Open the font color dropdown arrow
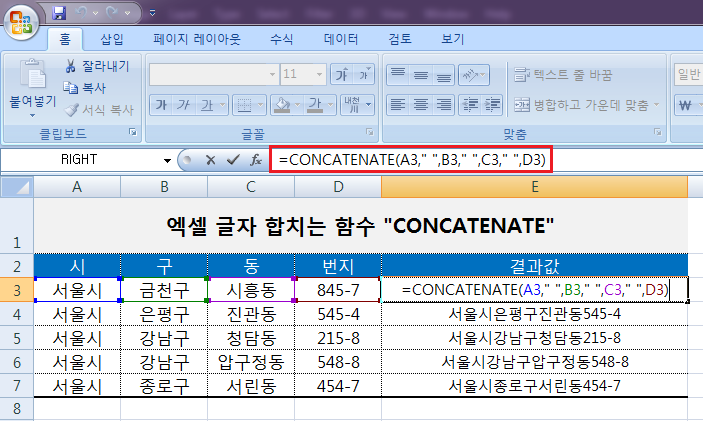Viewport: 703px width, 421px height. click(x=330, y=105)
